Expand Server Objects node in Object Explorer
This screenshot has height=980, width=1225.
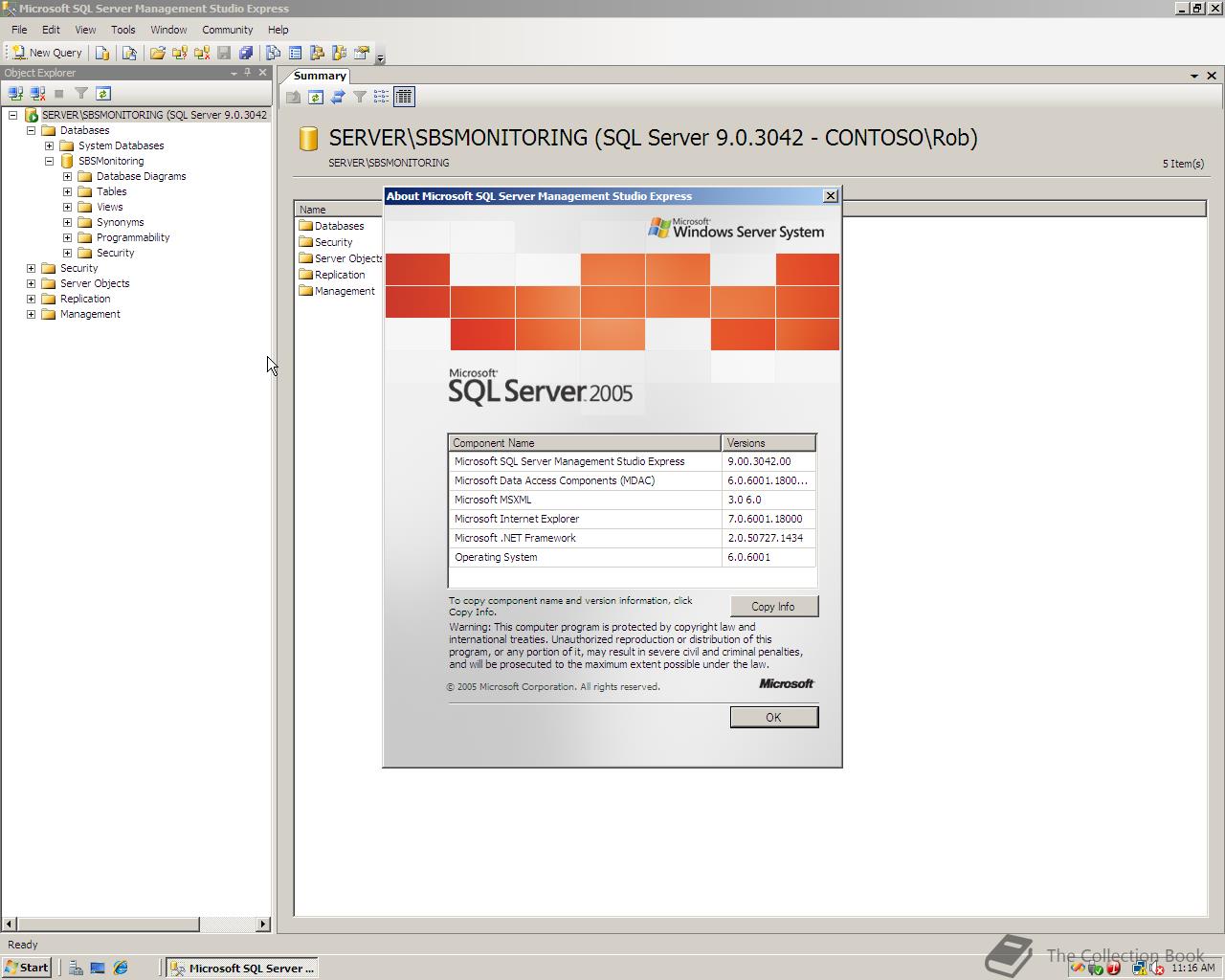(x=31, y=283)
